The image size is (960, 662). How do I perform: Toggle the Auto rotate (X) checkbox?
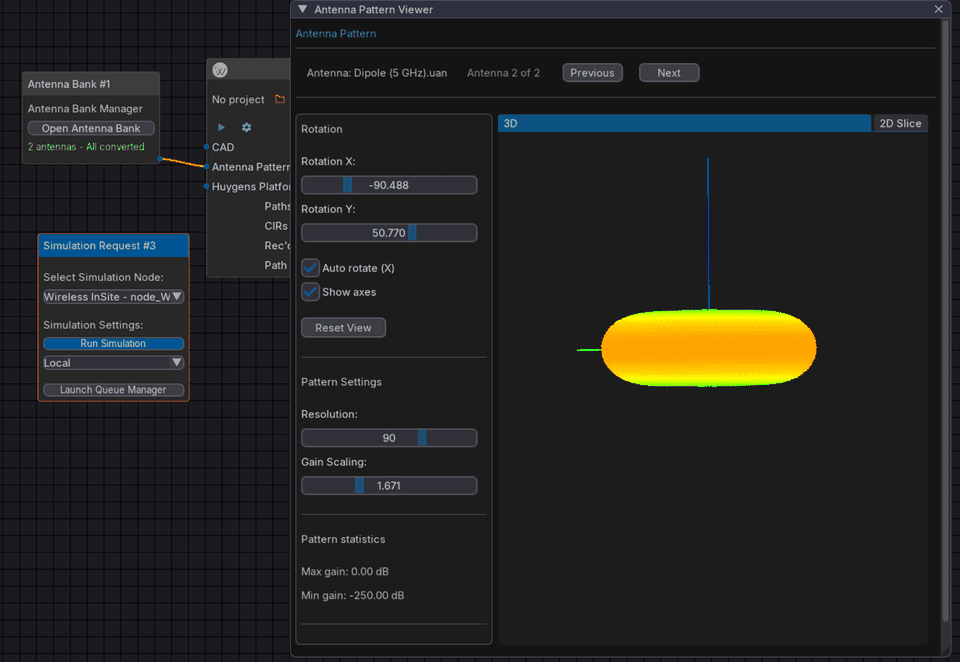point(310,268)
